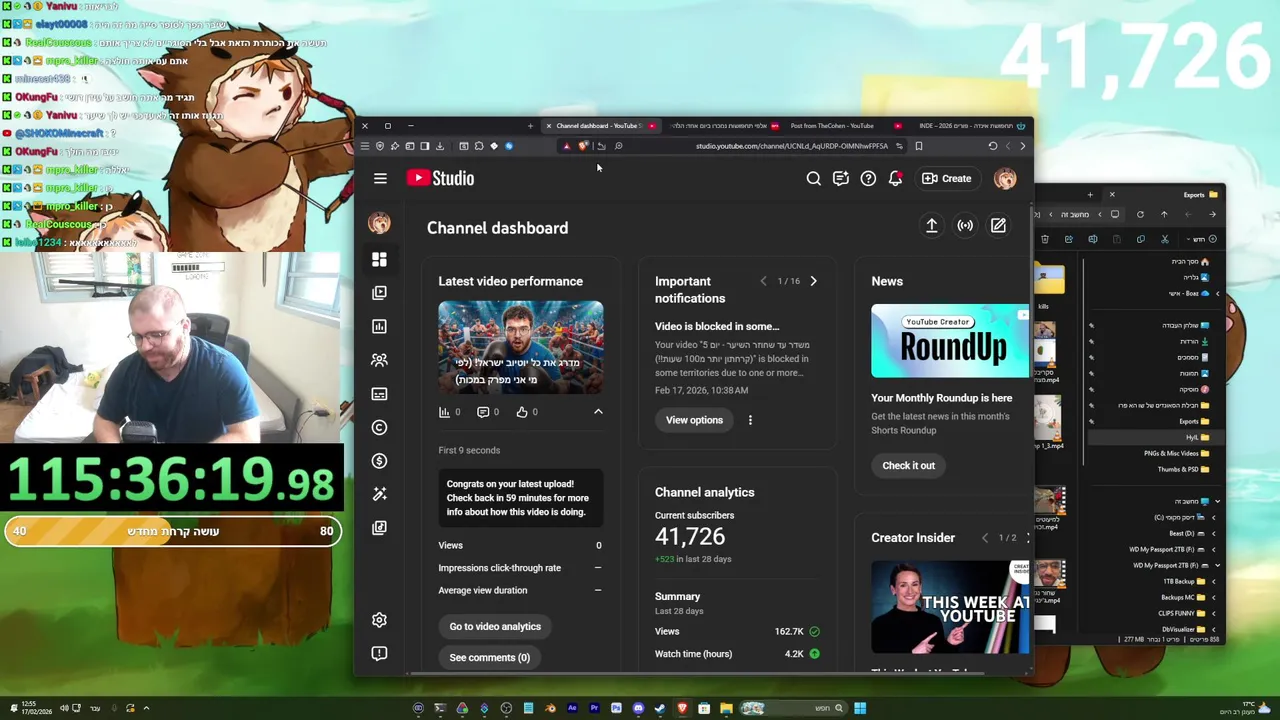Click the Create button
This screenshot has width=1280, height=720.
tap(946, 179)
